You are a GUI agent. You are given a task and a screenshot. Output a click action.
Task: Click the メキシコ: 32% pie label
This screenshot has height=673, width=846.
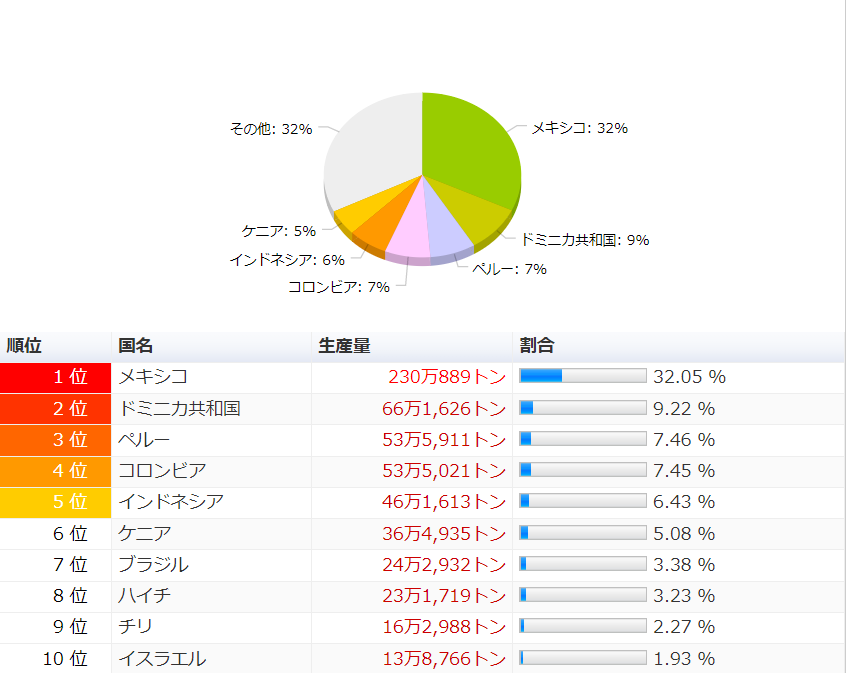(x=579, y=128)
